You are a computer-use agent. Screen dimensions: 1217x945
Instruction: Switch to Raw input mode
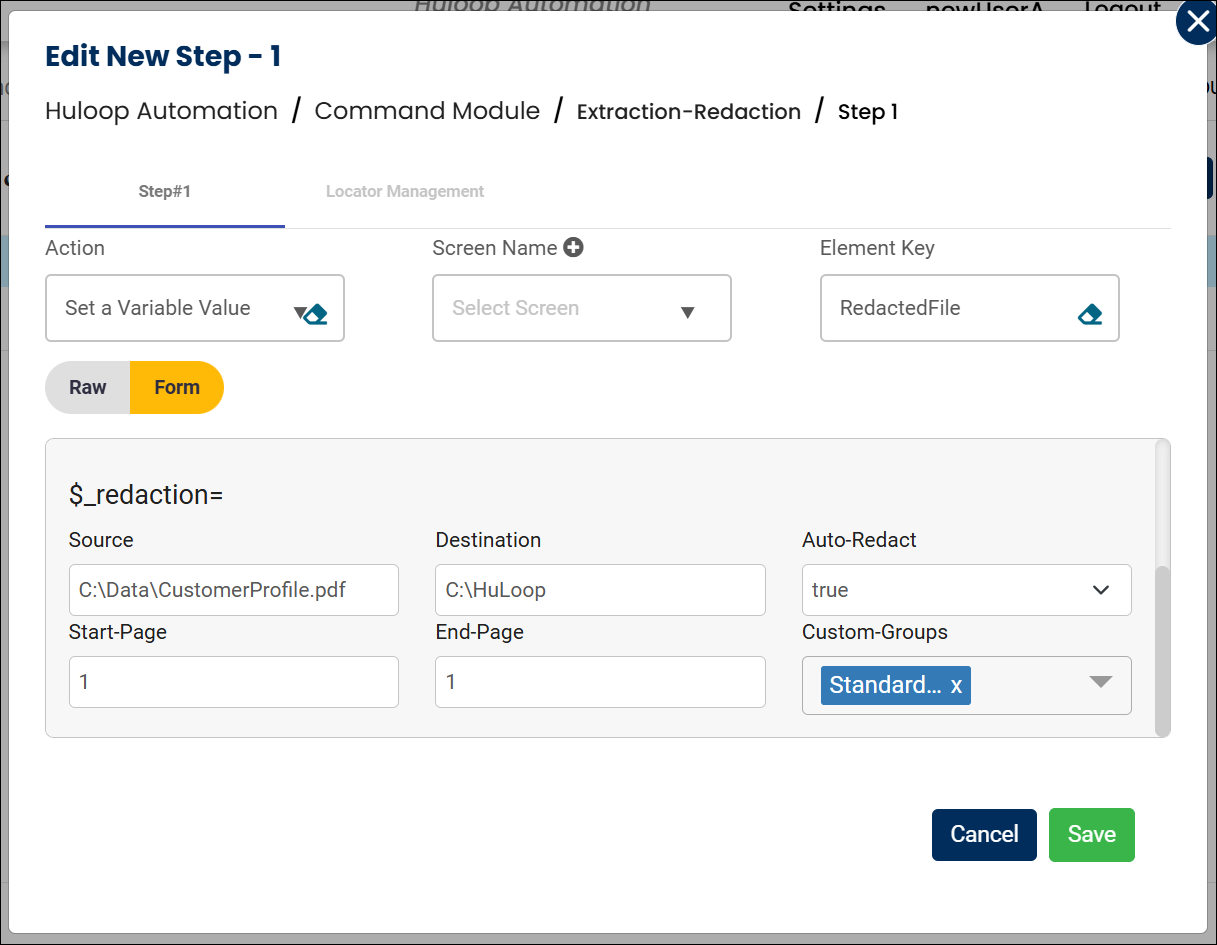tap(88, 388)
